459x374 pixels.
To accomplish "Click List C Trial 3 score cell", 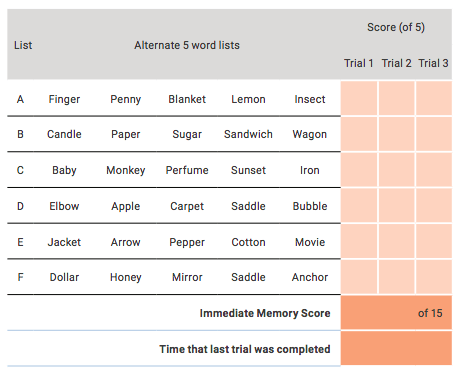I will [x=434, y=170].
